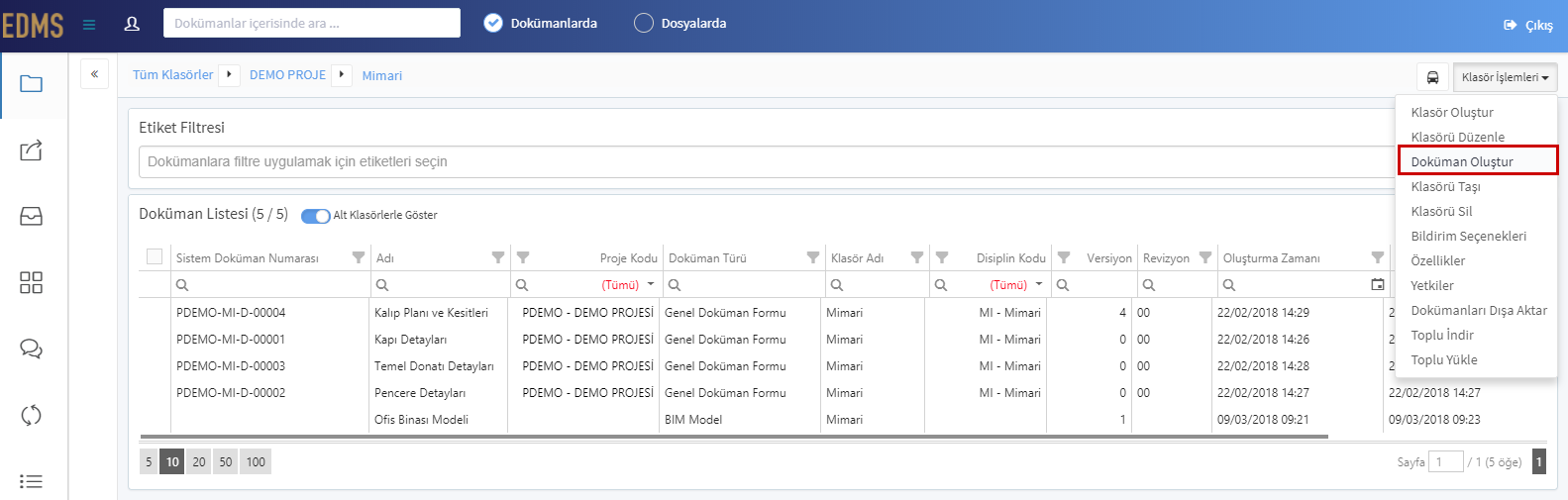Click the Sayfa page number field
This screenshot has height=500, width=1568.
[x=1446, y=462]
